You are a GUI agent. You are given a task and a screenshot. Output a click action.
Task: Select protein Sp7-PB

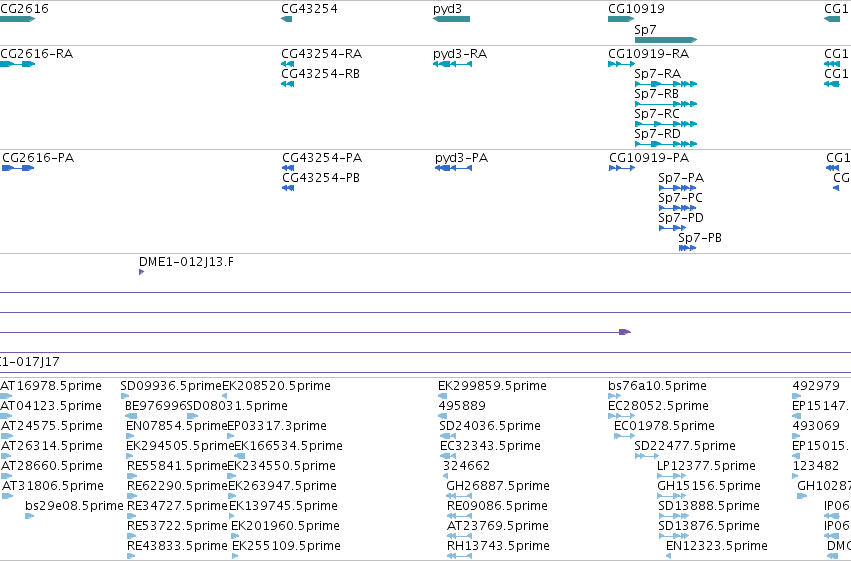point(688,248)
